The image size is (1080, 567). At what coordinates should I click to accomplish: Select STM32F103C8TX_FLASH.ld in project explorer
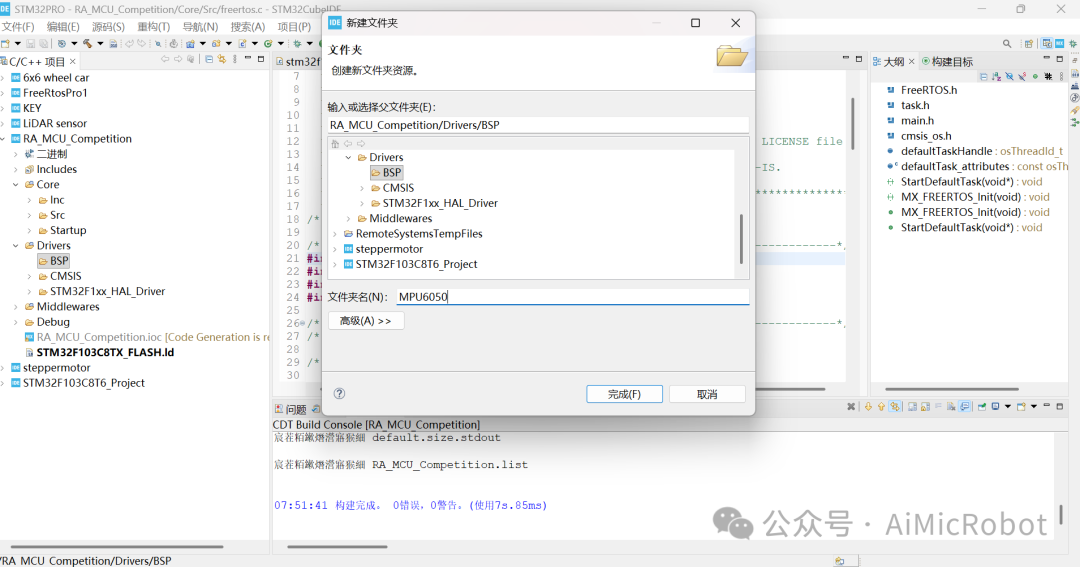[105, 352]
